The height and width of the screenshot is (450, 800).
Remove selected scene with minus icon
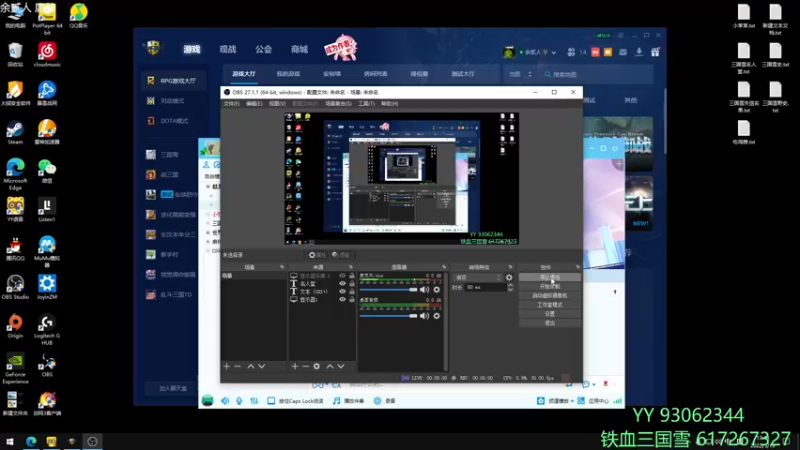[237, 366]
